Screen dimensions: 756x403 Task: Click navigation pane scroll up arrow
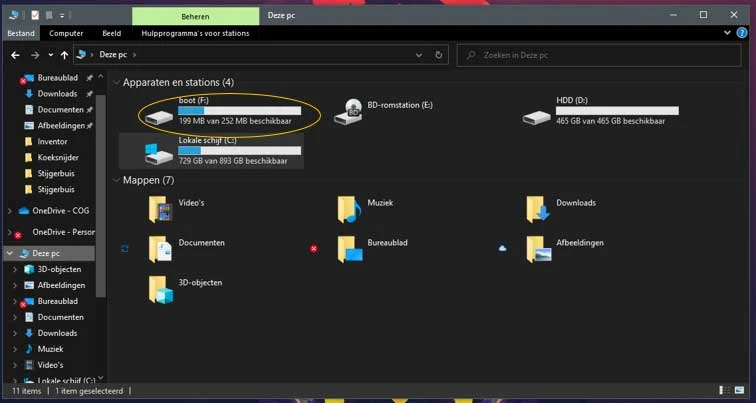(101, 77)
